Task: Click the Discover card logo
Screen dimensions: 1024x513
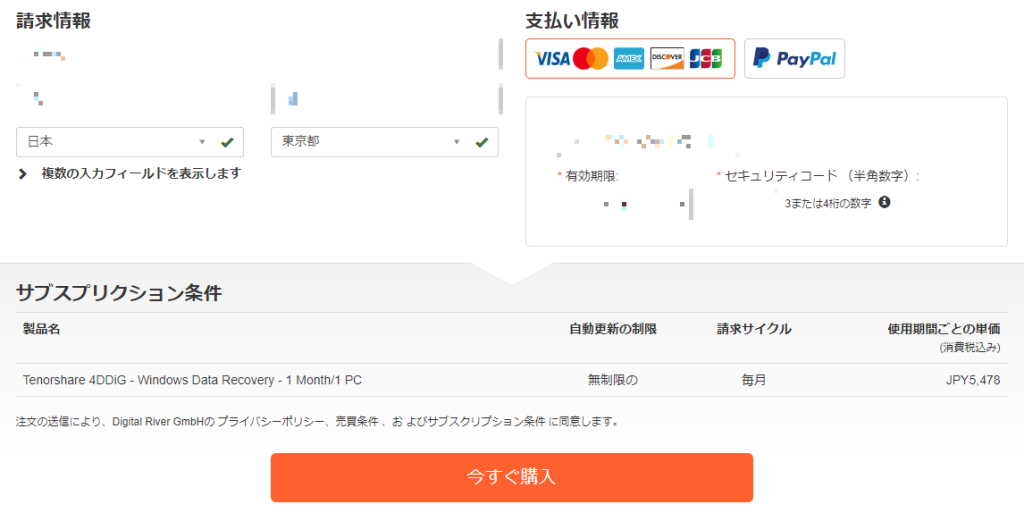Action: [x=667, y=59]
